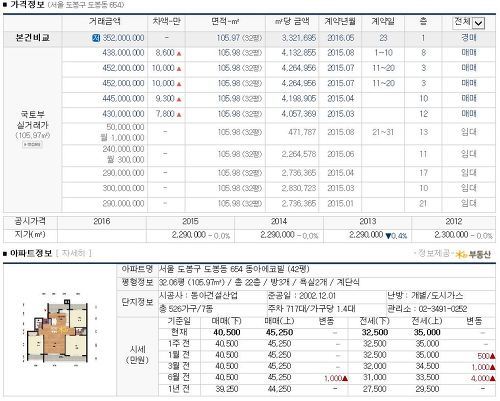500x401 pixels.
Task: Click the blue icon before 352,000,000
Action: pos(96,38)
